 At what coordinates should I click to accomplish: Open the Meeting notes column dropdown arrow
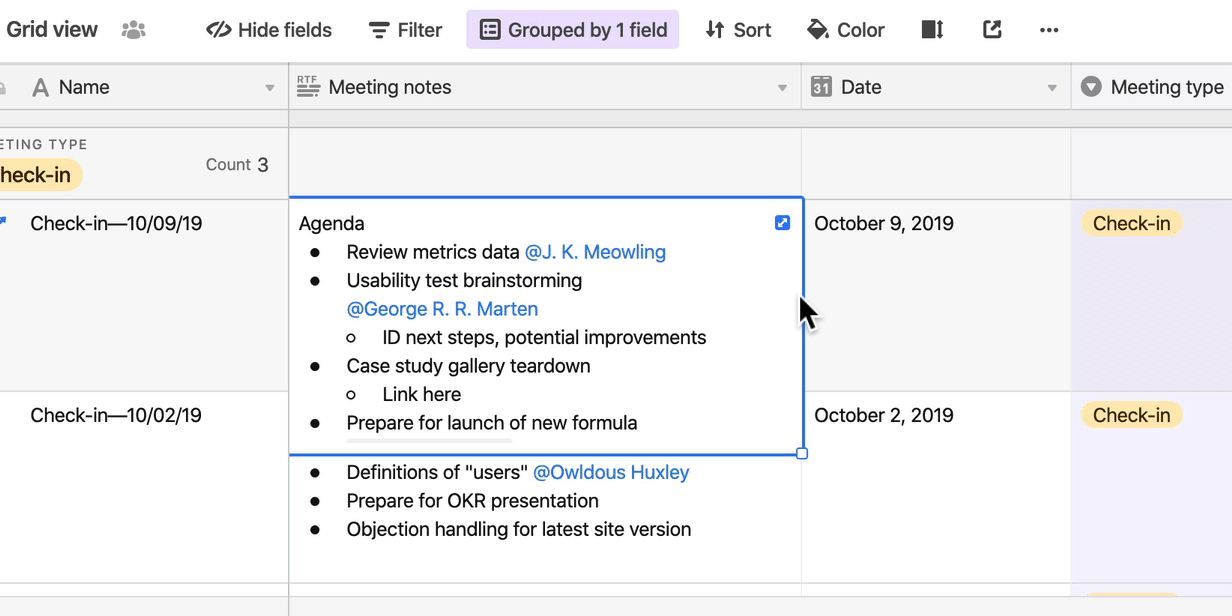point(782,88)
